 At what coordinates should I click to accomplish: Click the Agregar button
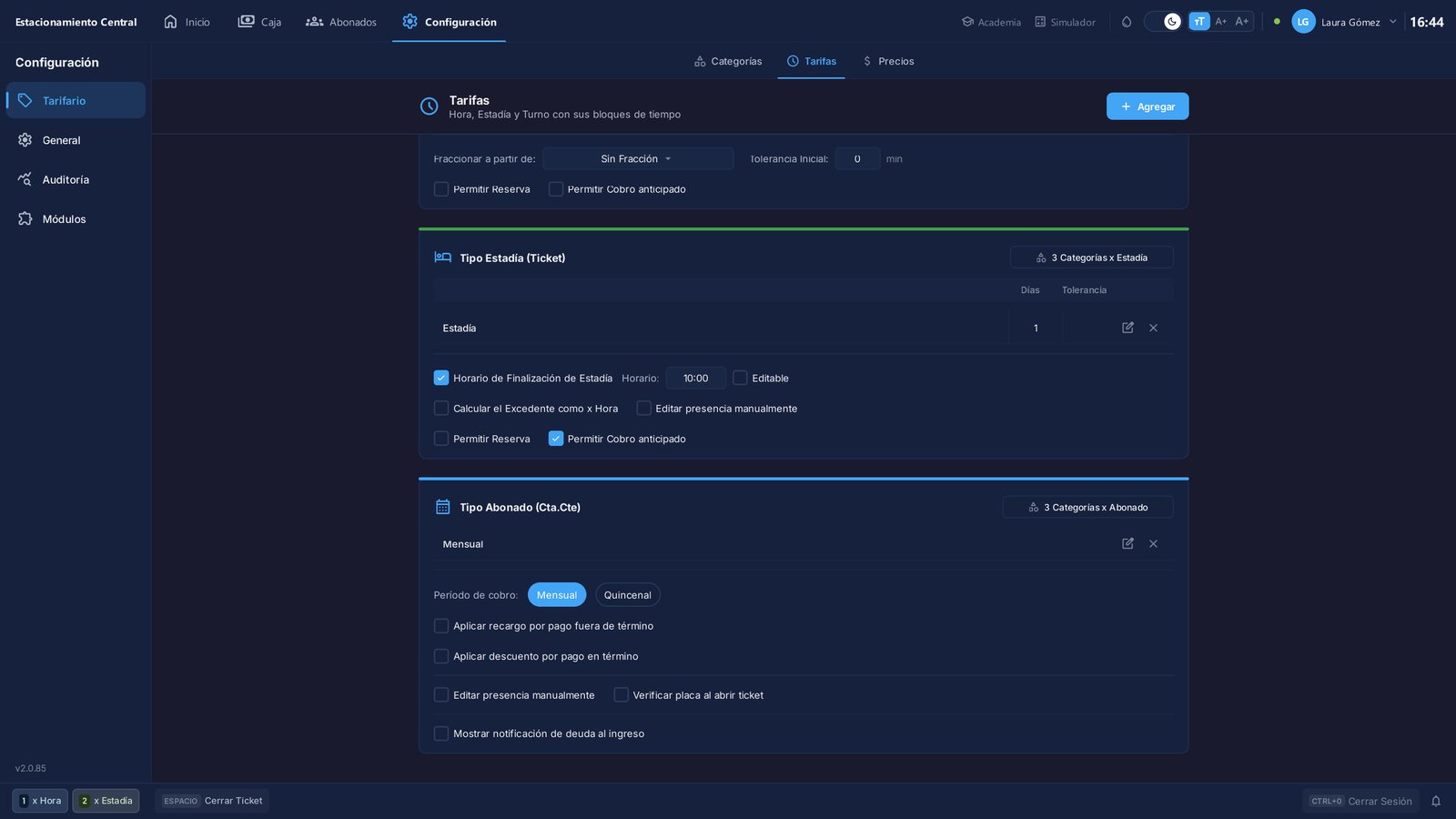[1148, 106]
